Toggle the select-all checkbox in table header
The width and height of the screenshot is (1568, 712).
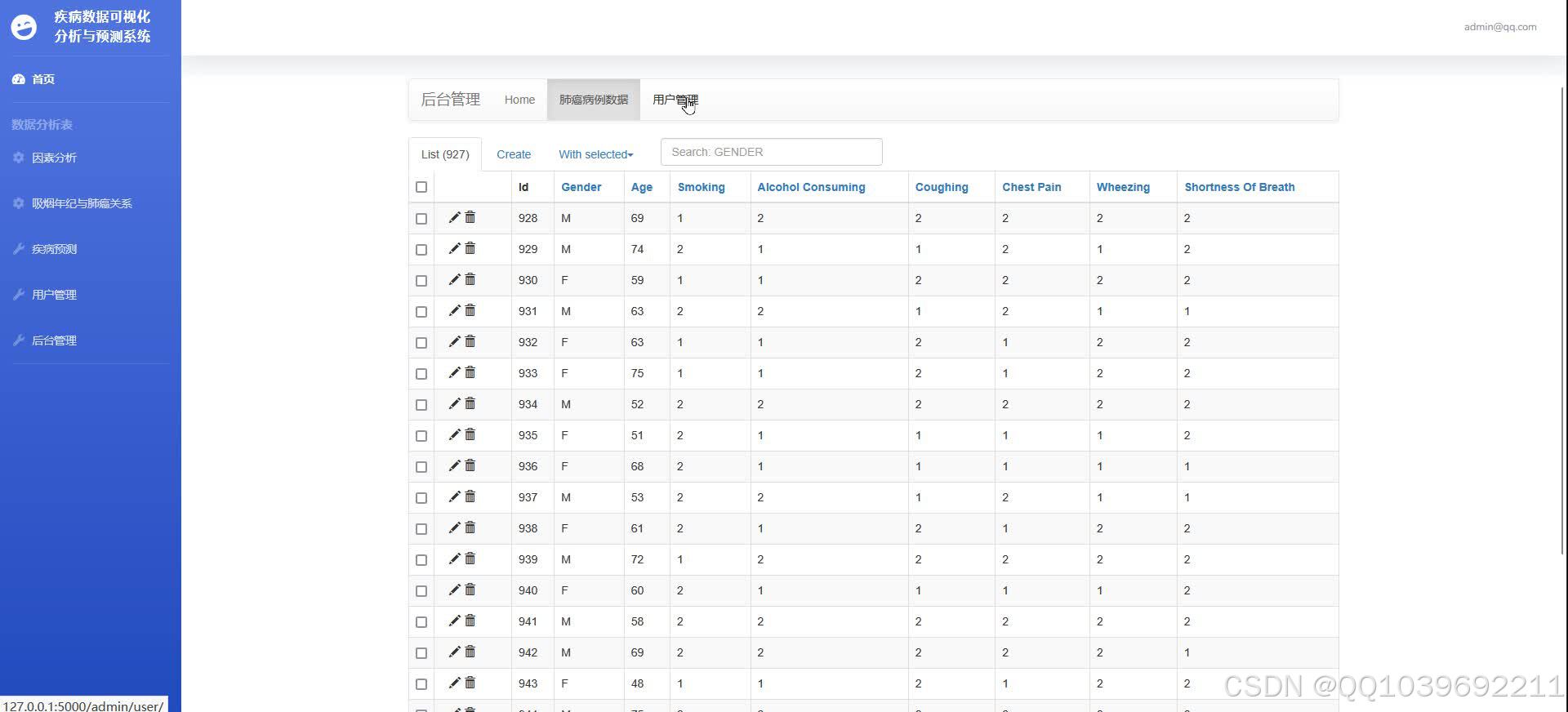click(421, 187)
